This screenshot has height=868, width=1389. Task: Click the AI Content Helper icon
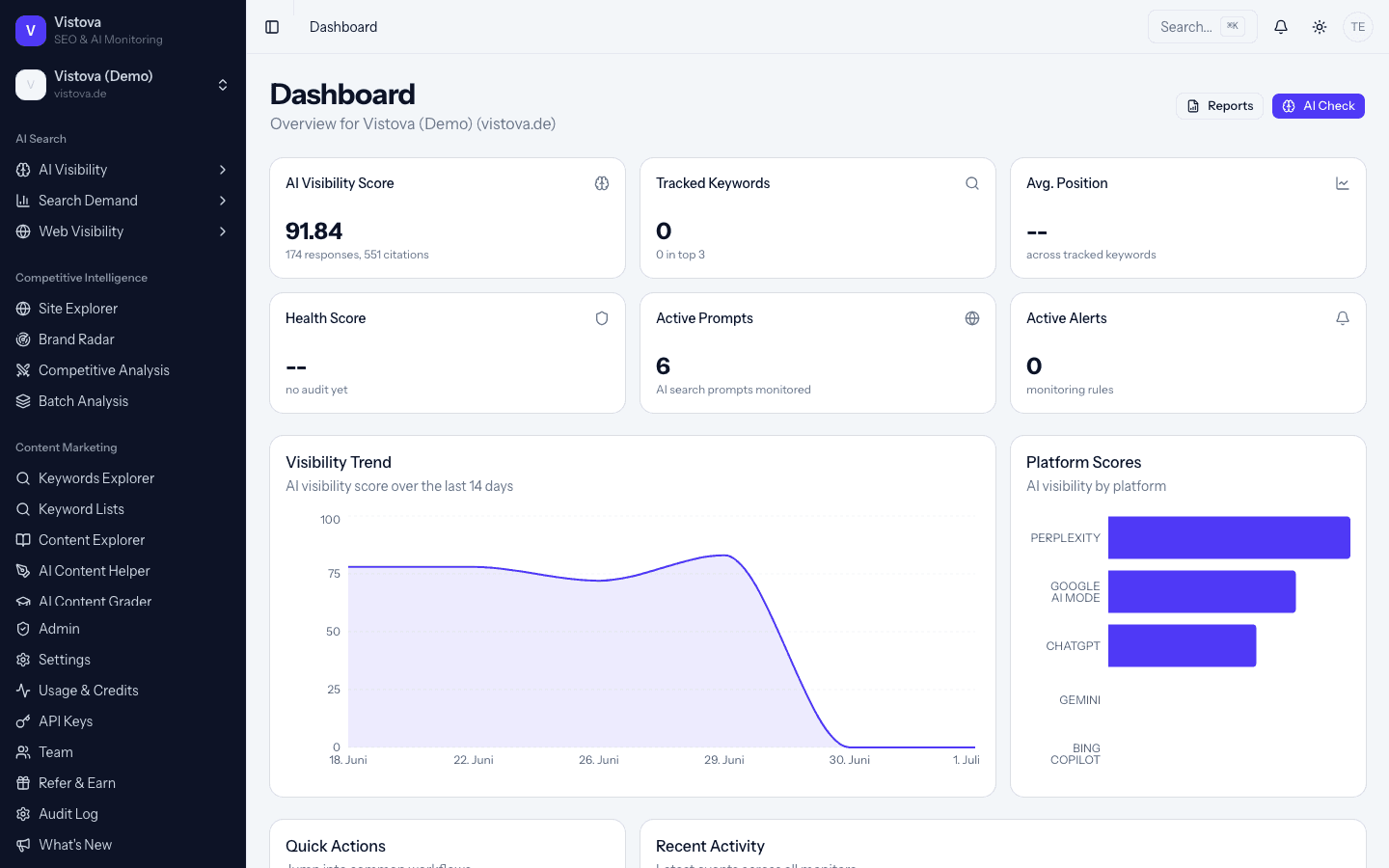tap(23, 571)
